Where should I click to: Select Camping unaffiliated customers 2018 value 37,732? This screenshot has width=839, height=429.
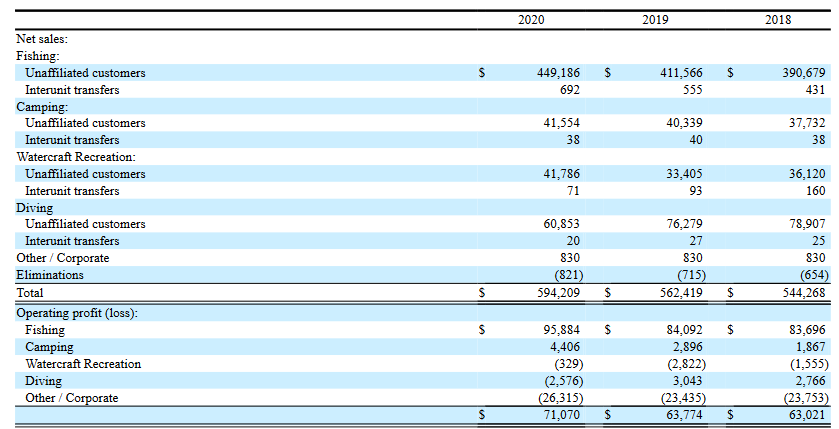805,123
